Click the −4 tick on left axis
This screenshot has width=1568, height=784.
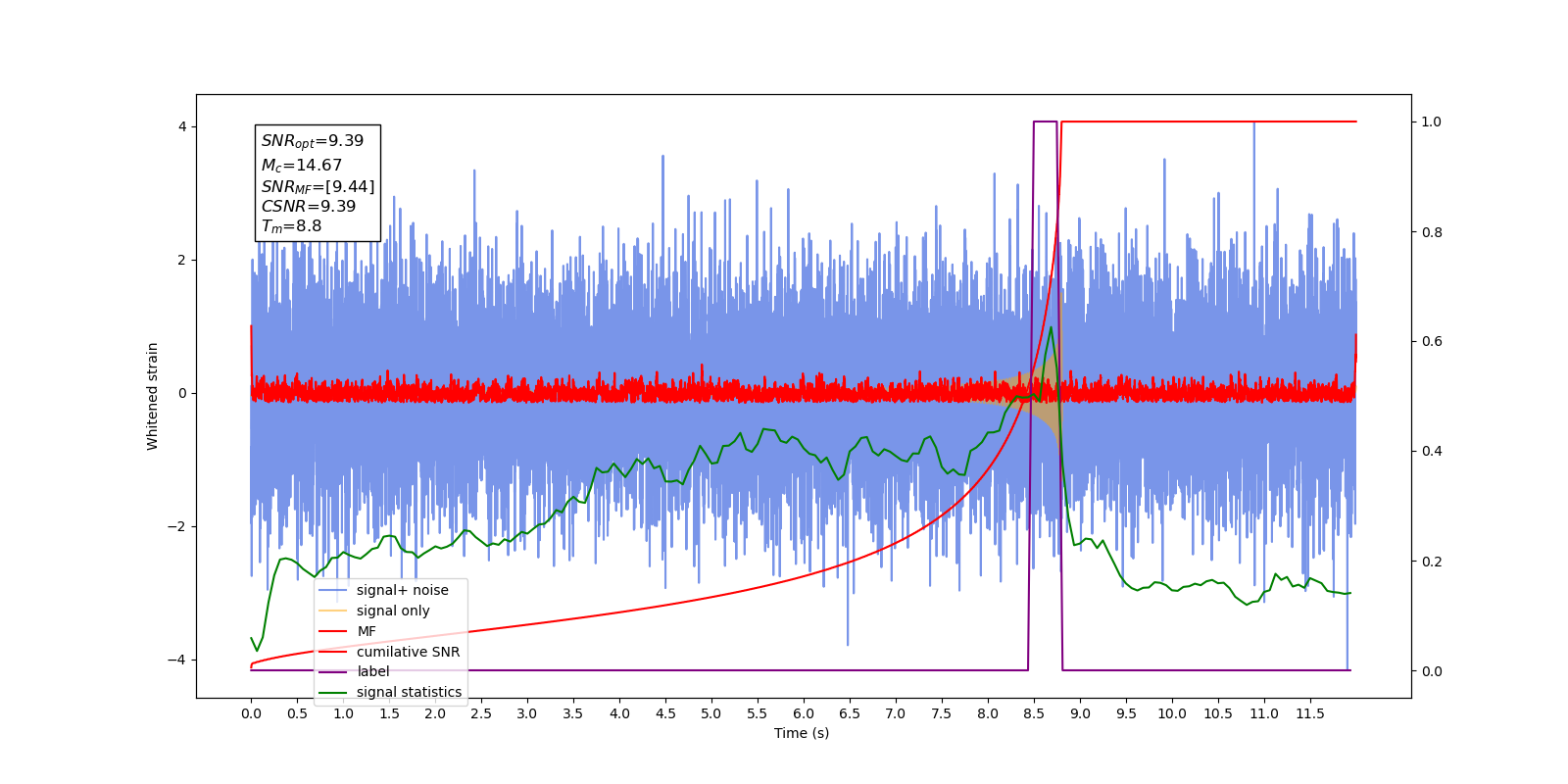[176, 660]
